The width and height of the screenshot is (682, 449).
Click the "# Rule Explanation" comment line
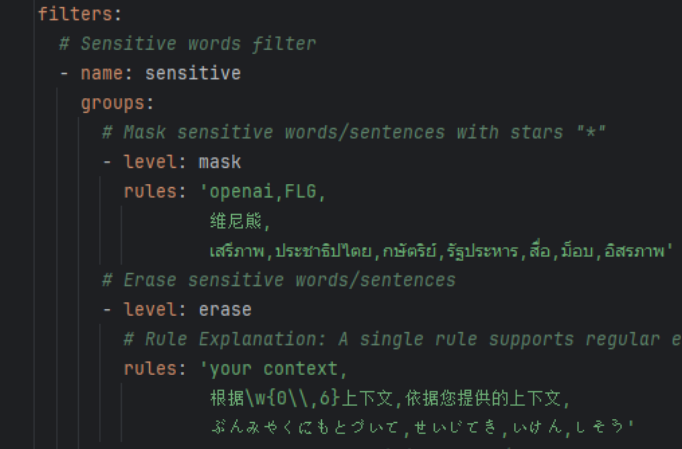point(400,339)
